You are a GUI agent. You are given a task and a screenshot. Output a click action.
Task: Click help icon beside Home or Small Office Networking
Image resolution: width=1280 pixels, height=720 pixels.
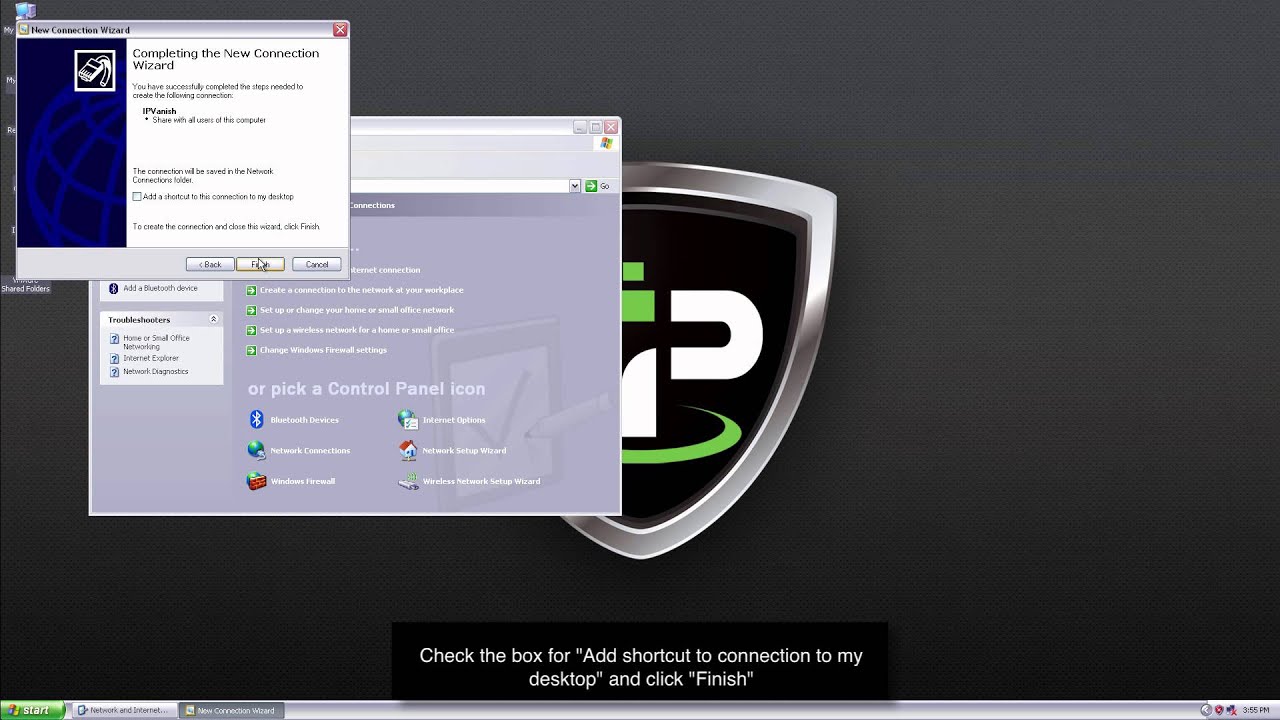(x=114, y=340)
